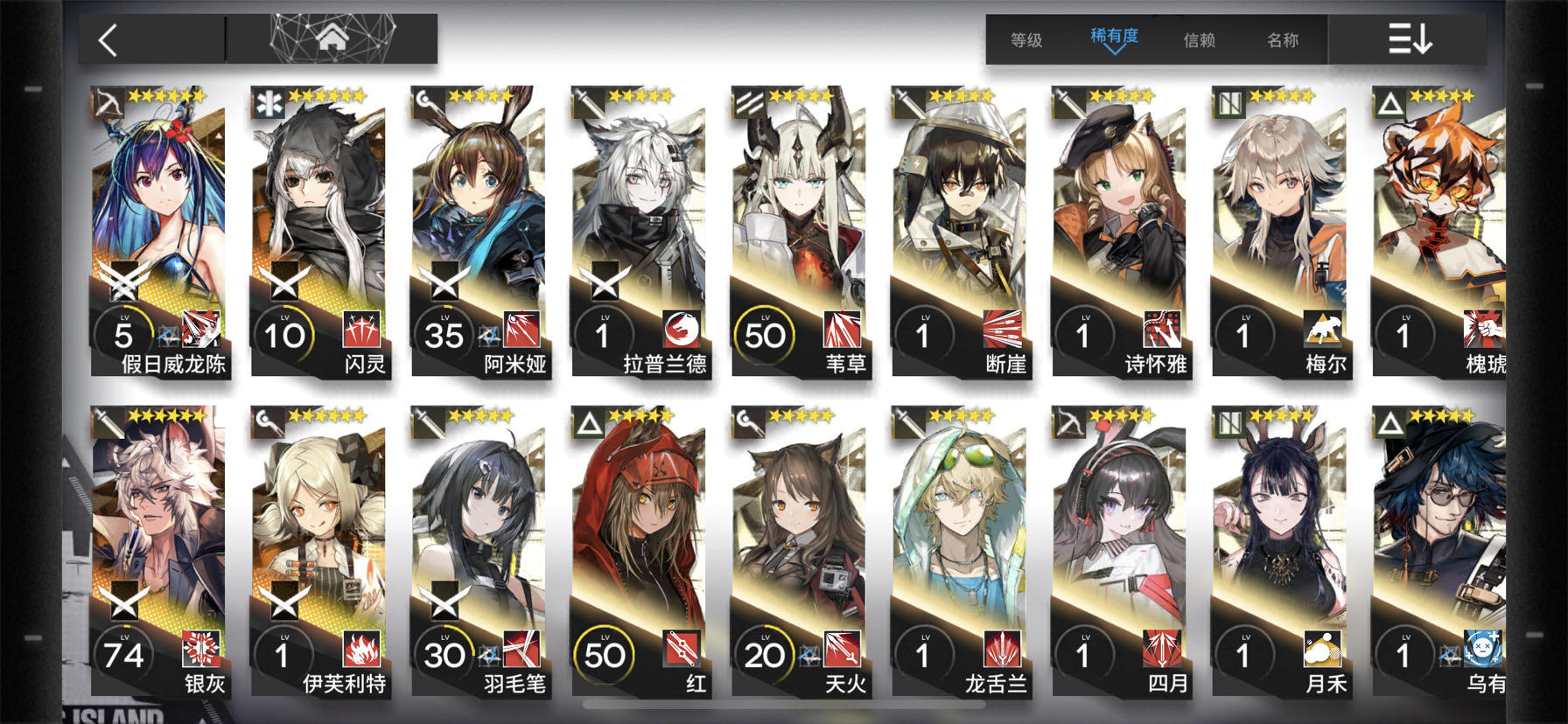Sort operators by 信赖 trust

tap(1199, 40)
